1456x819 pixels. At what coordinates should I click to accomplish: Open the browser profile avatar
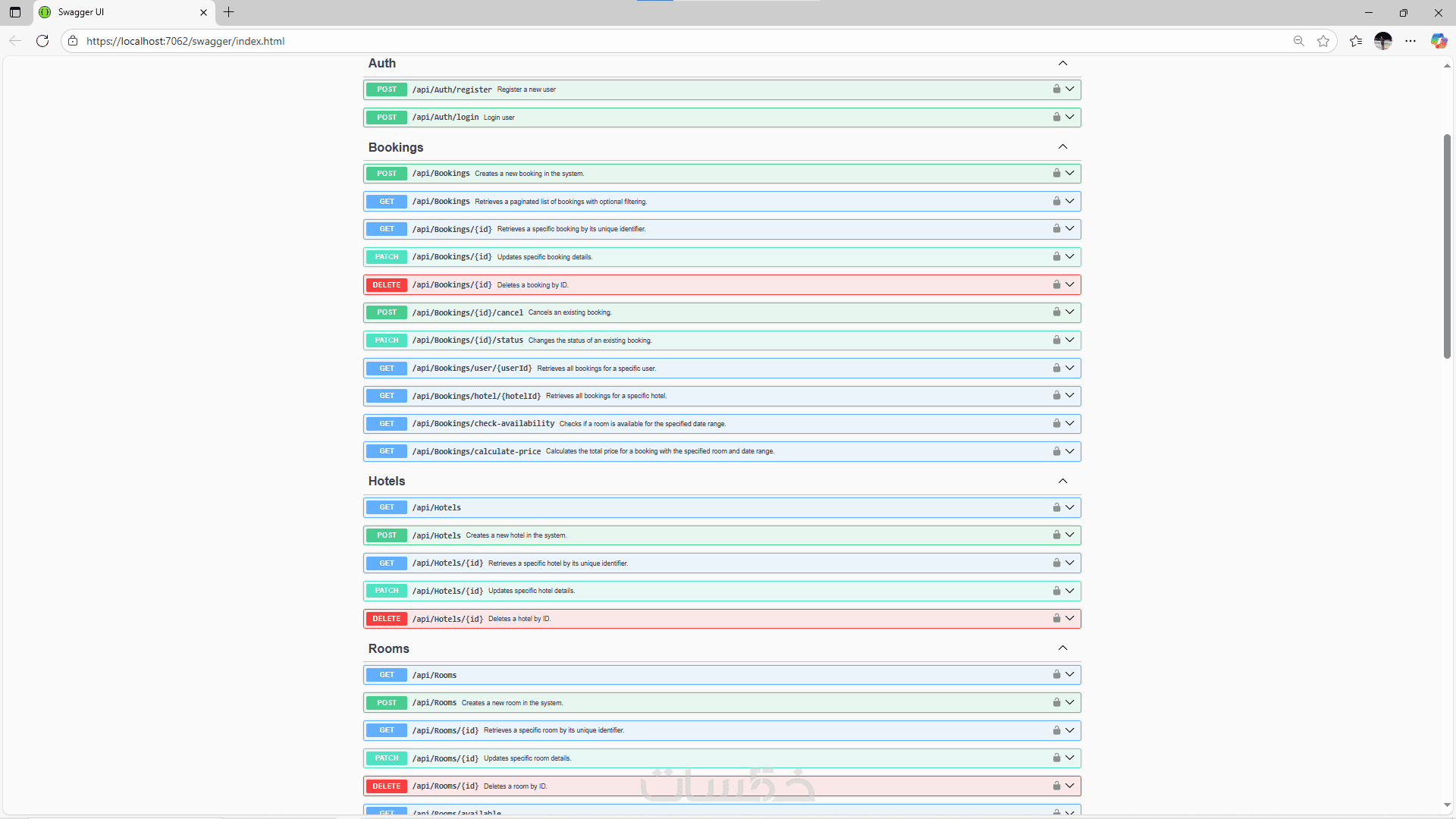pyautogui.click(x=1383, y=41)
